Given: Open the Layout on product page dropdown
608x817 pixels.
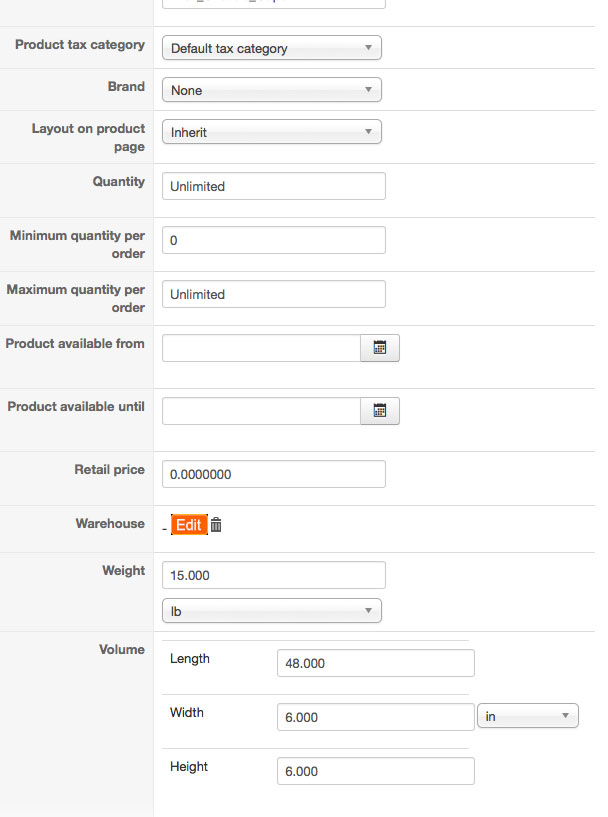Looking at the screenshot, I should (x=271, y=132).
